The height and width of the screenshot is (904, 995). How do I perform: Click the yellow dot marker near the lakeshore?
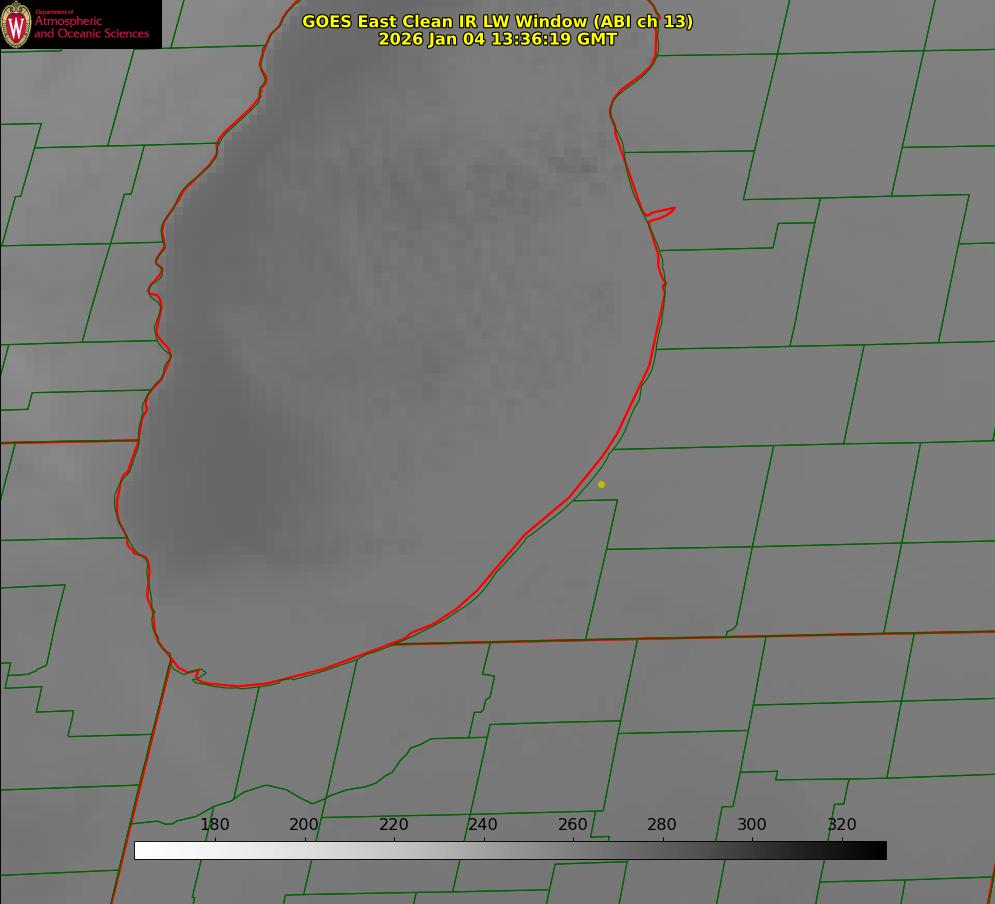(601, 484)
